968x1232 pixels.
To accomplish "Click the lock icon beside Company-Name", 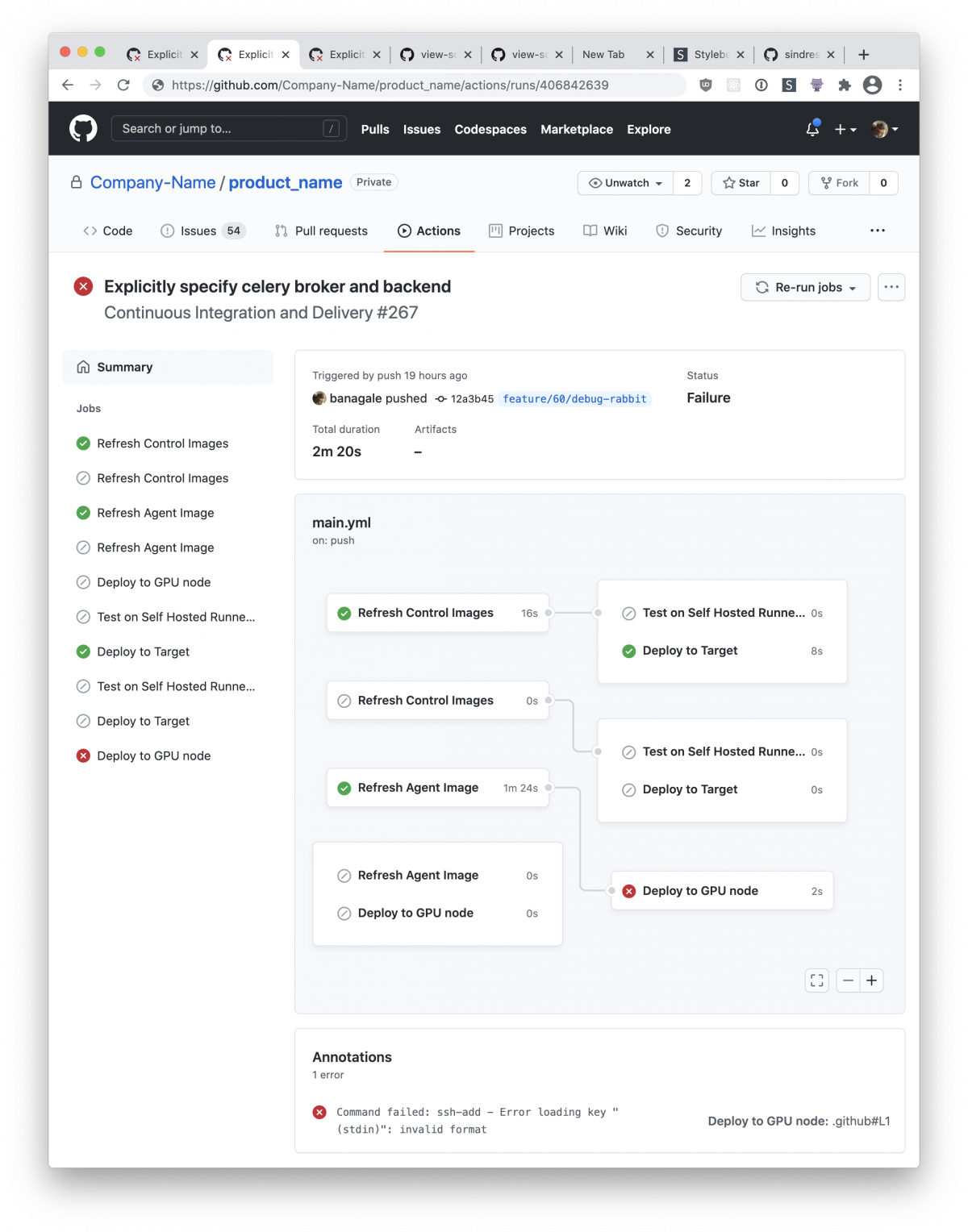I will click(x=74, y=182).
